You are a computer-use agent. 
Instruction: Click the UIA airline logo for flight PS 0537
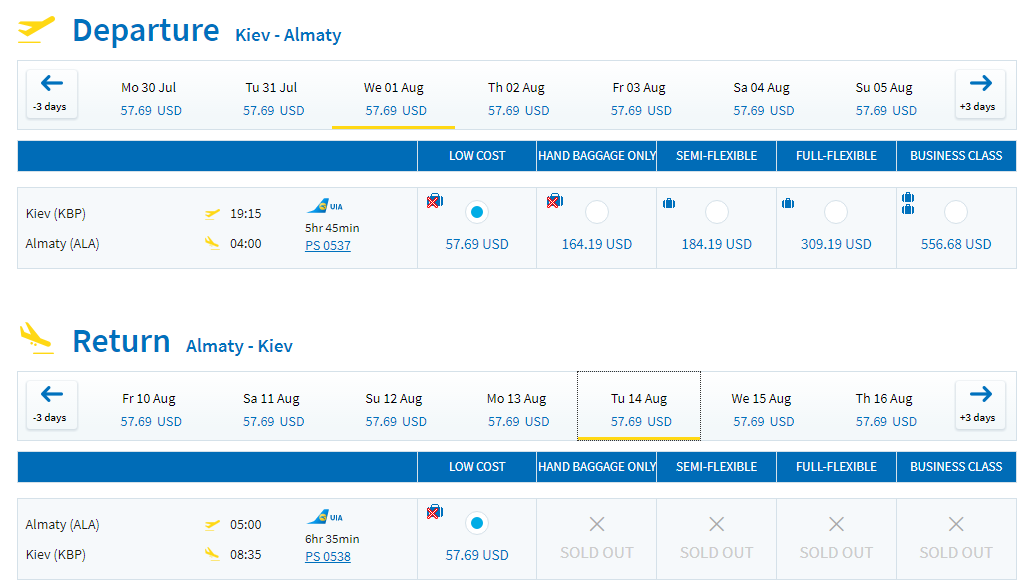coord(324,206)
